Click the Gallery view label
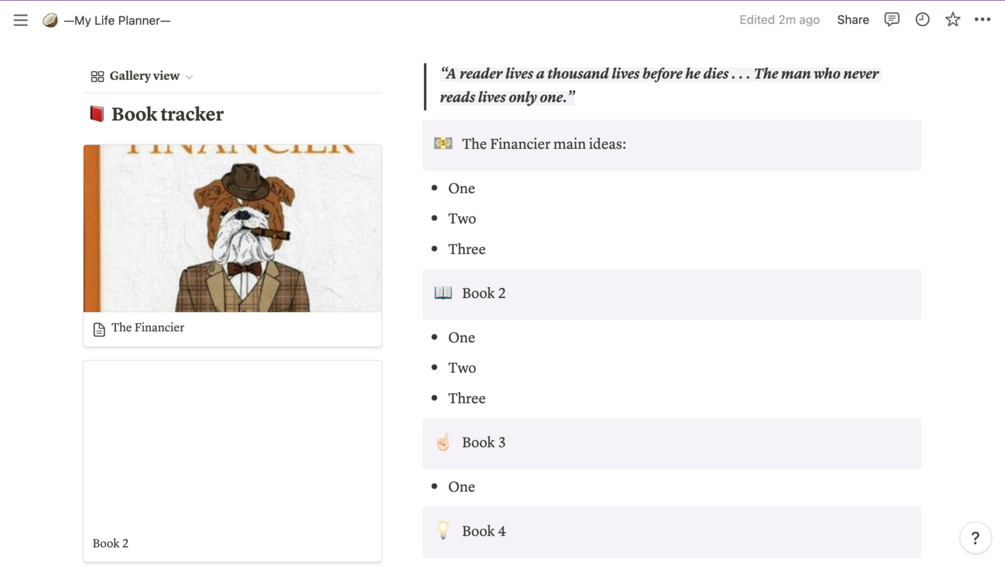1005x567 pixels. [144, 76]
